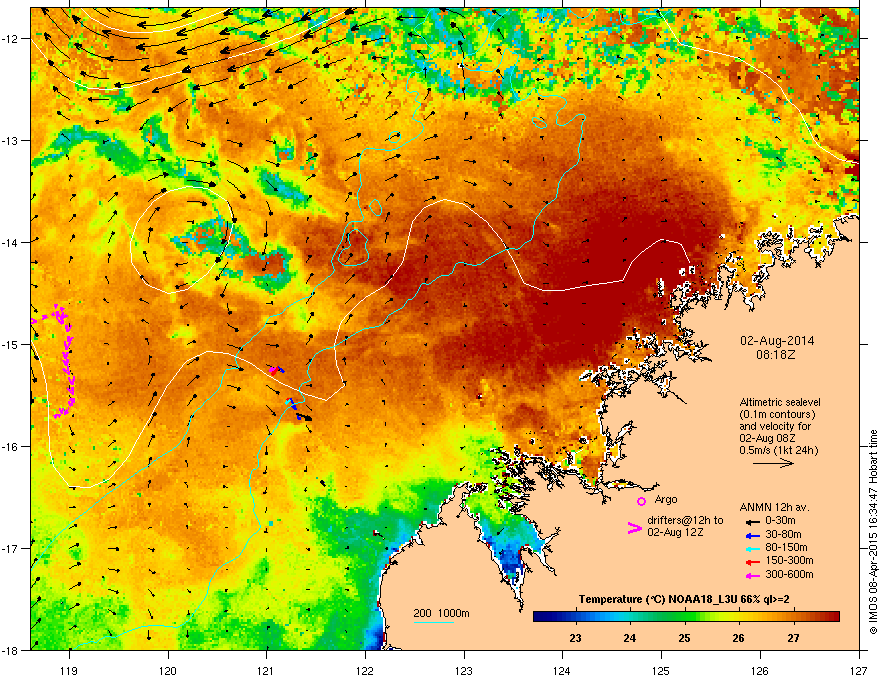Select the '02-Aug-2014' date label
This screenshot has width=880, height=680.
[x=777, y=341]
